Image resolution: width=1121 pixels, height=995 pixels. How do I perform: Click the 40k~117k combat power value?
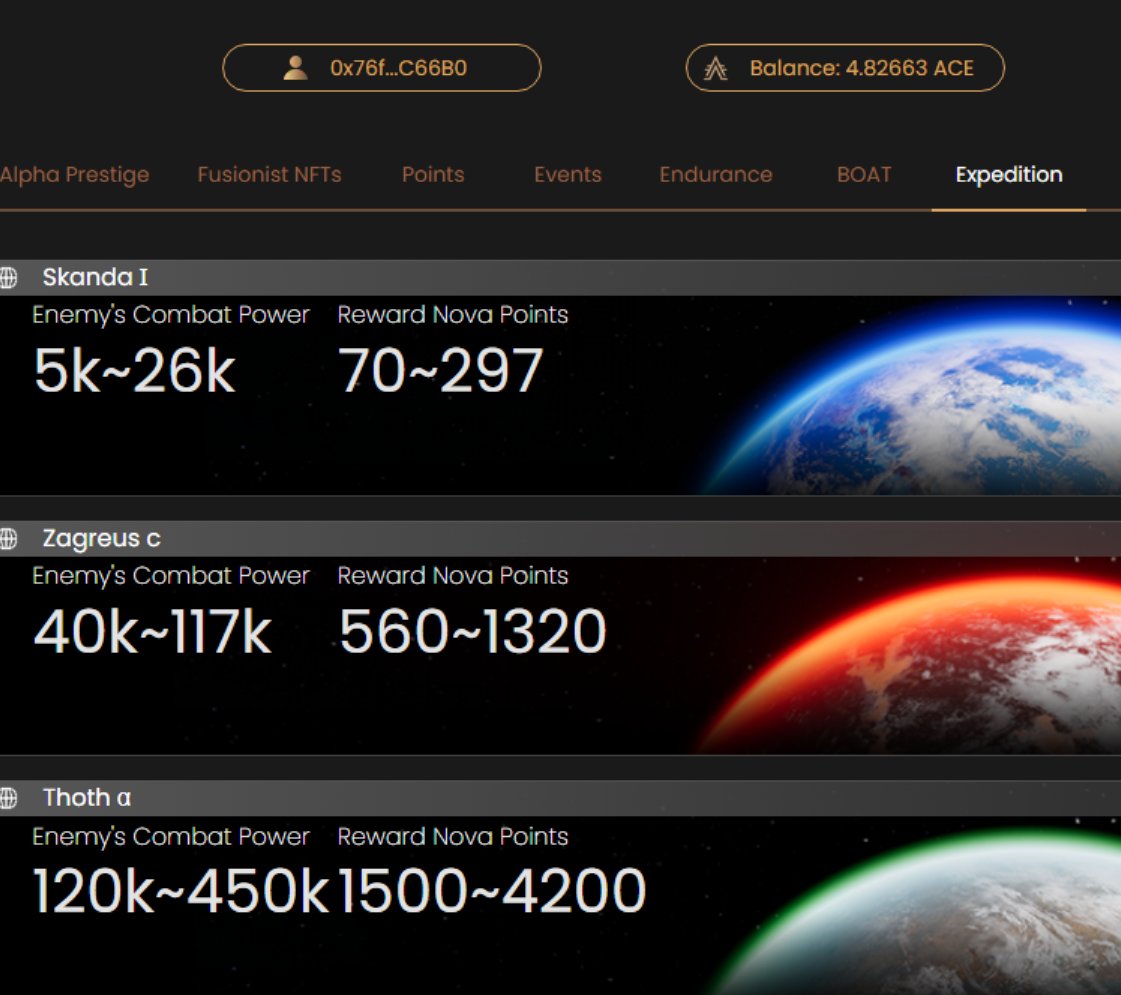tap(152, 632)
